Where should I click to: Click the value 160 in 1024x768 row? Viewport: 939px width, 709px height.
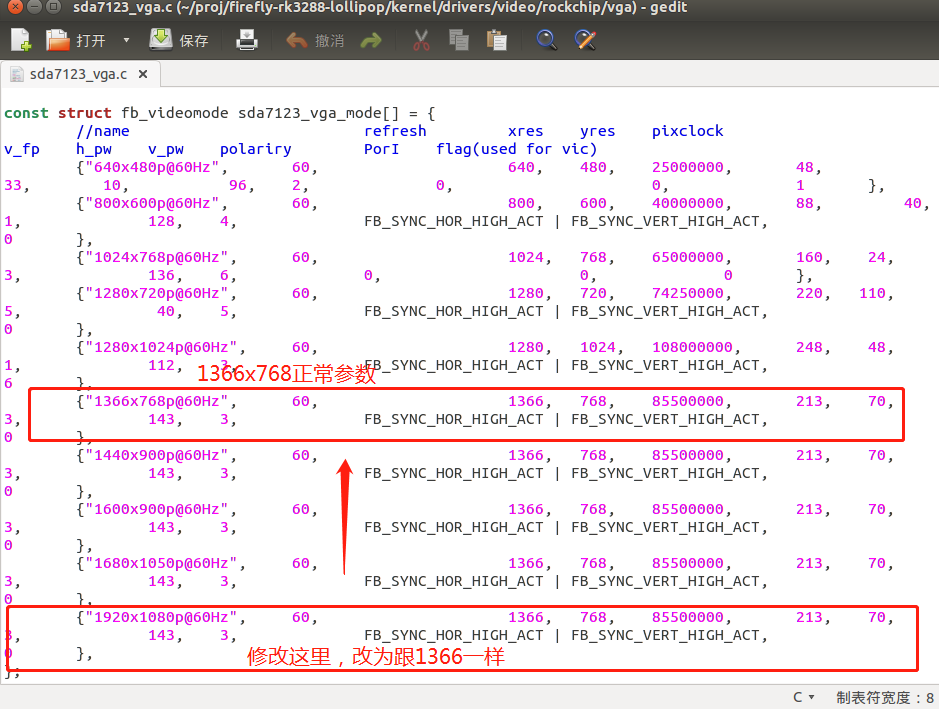(809, 257)
